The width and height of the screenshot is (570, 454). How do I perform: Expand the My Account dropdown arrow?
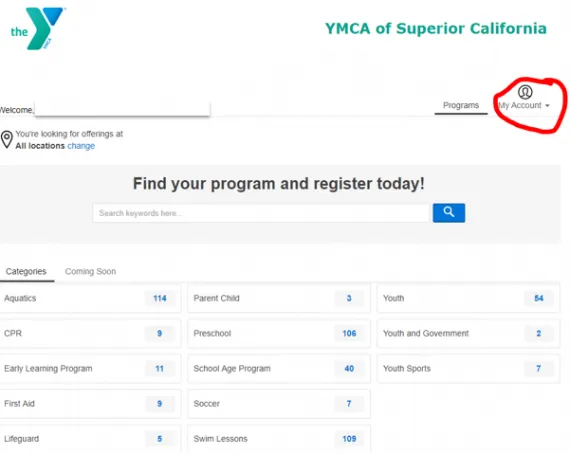[547, 106]
